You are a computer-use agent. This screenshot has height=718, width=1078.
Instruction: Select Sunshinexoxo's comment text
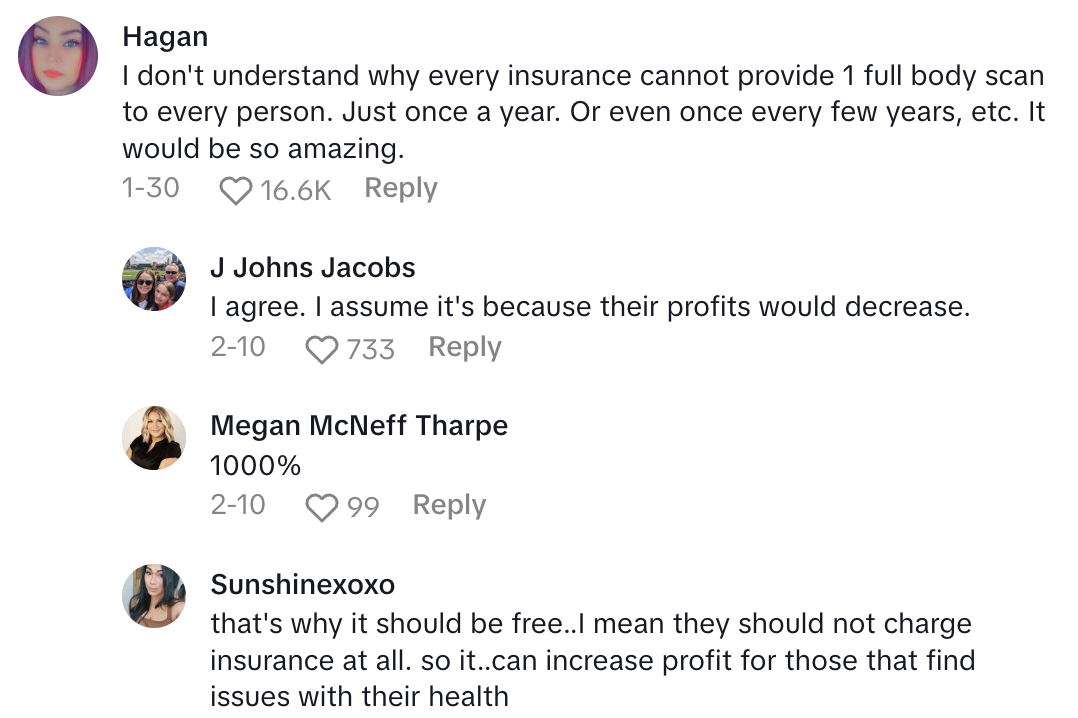click(x=591, y=660)
